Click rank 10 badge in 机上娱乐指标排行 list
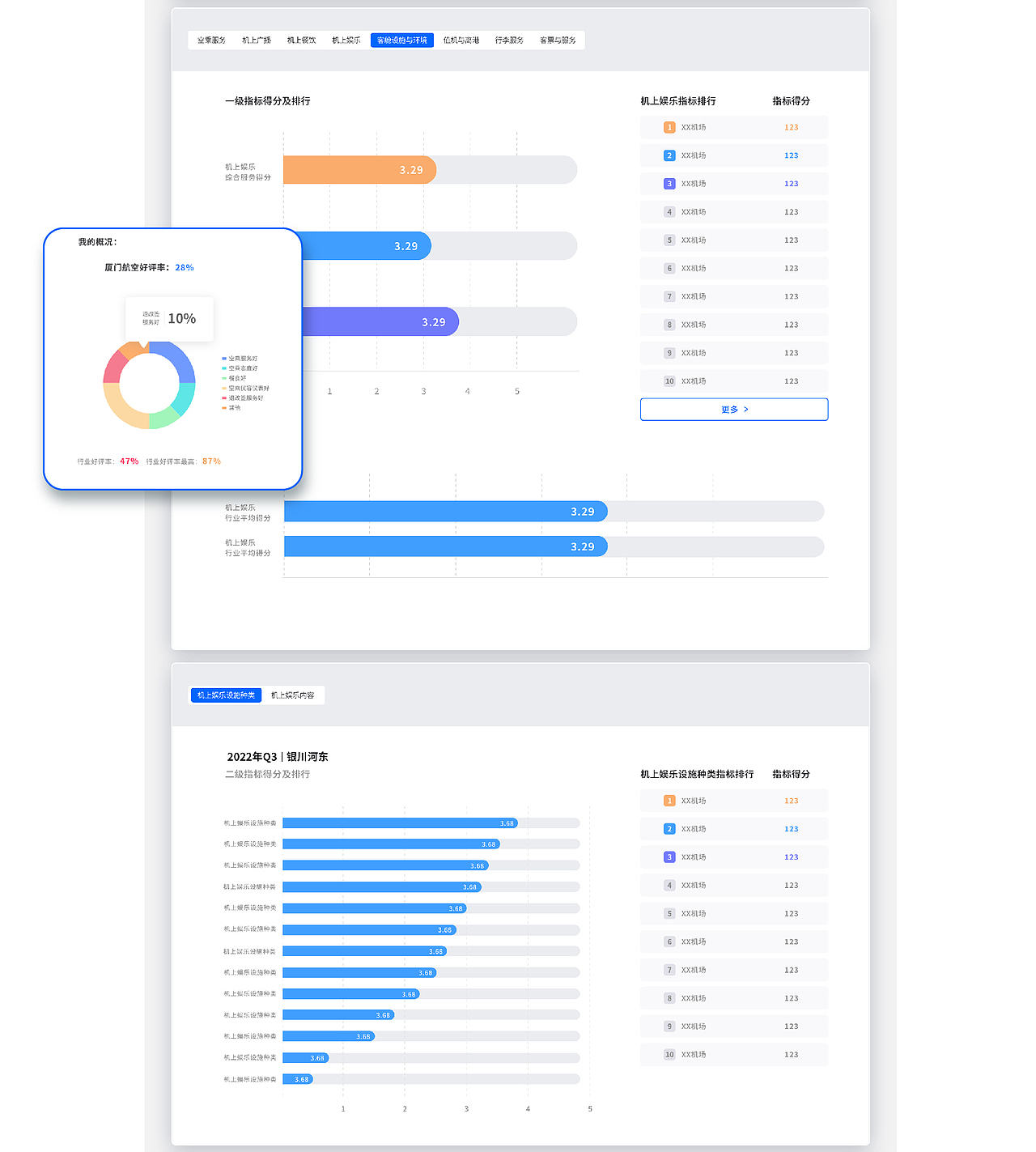 (x=669, y=381)
